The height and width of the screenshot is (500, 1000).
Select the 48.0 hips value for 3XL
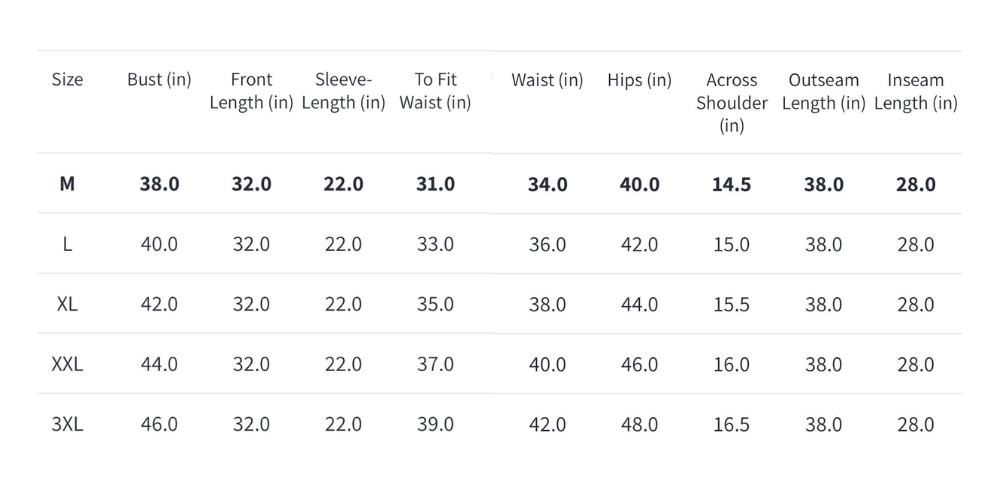tap(639, 424)
